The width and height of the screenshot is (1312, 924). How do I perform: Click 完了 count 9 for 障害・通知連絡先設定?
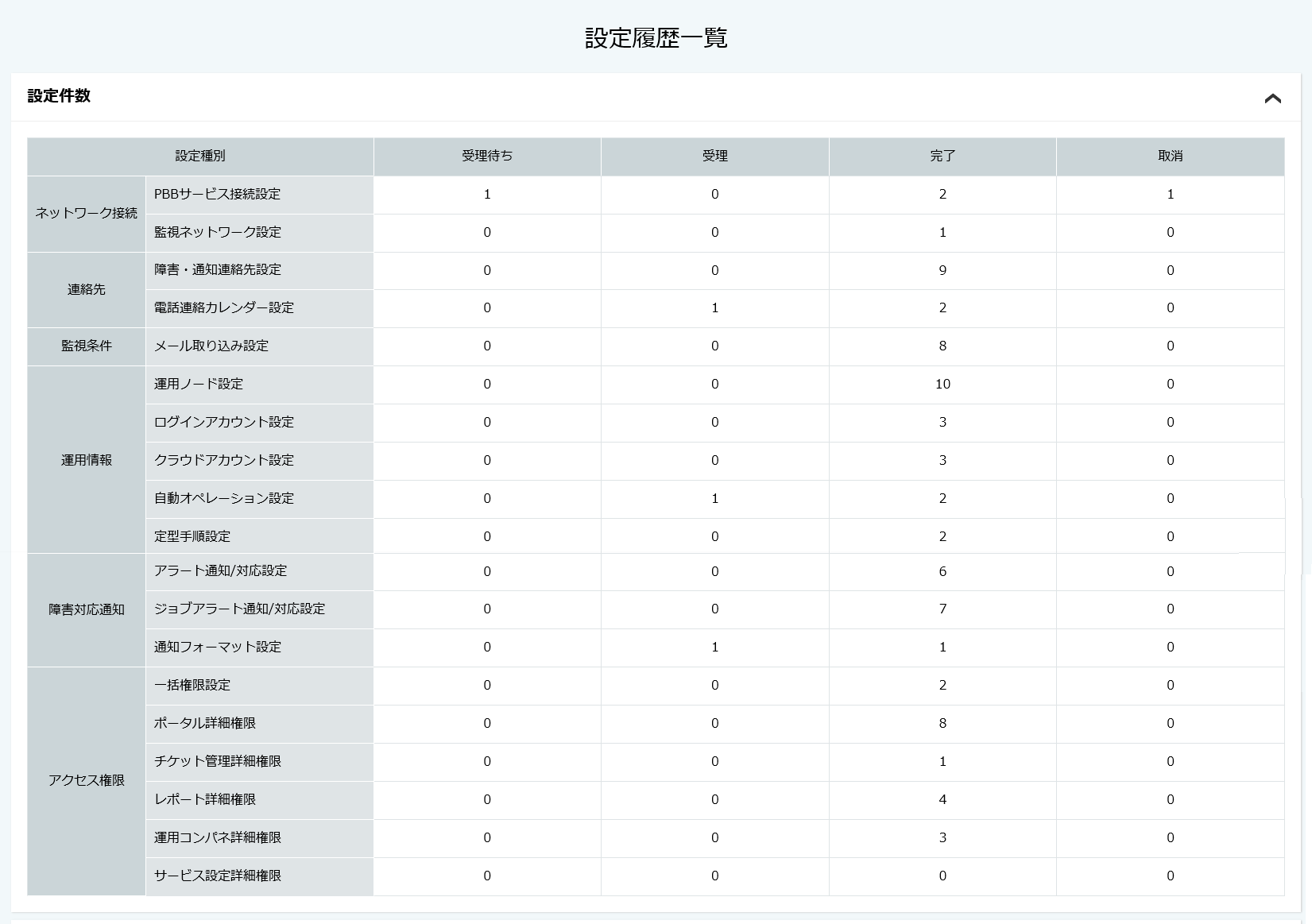click(x=942, y=271)
